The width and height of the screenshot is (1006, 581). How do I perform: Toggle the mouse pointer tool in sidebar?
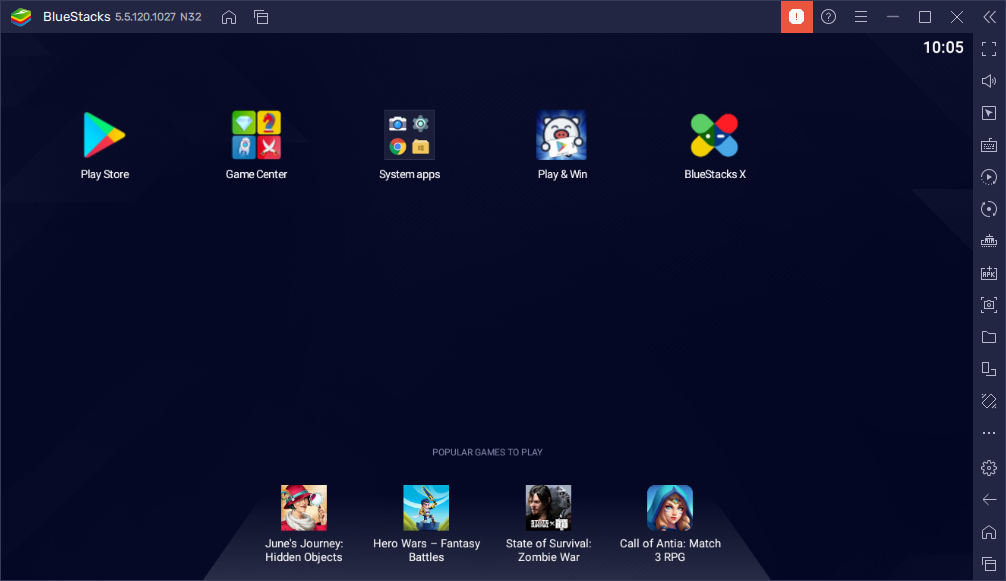pyautogui.click(x=988, y=112)
